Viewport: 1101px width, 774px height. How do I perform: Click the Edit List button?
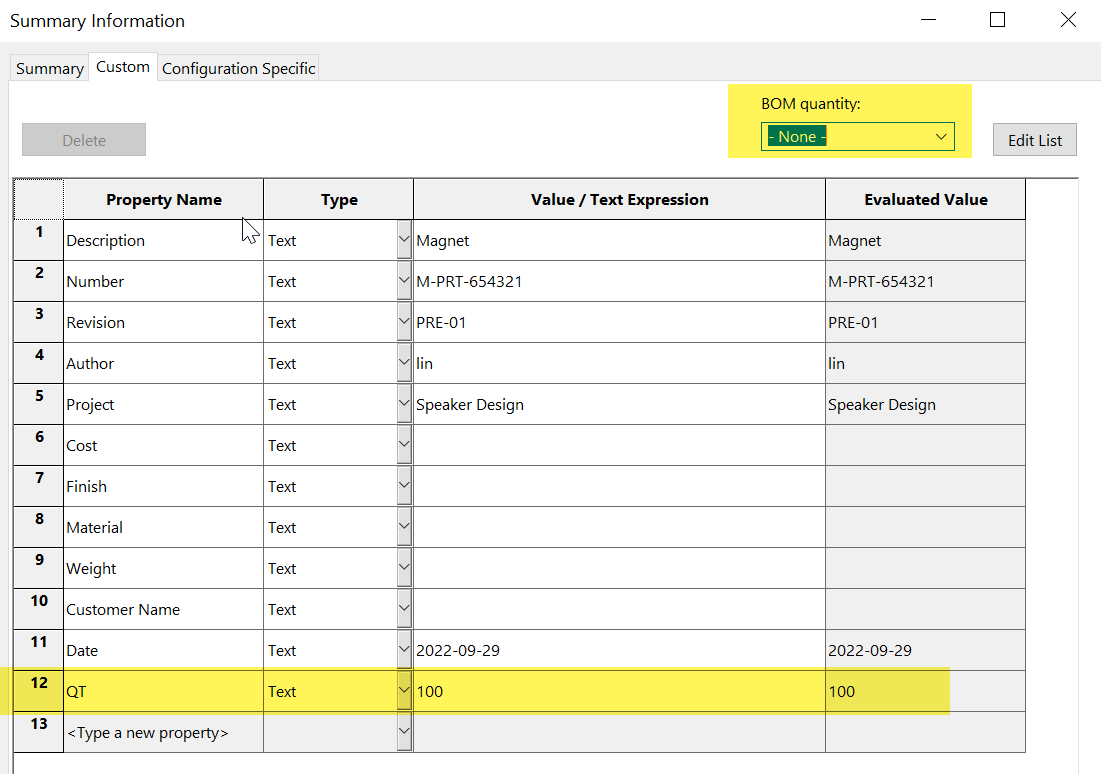coord(1034,139)
